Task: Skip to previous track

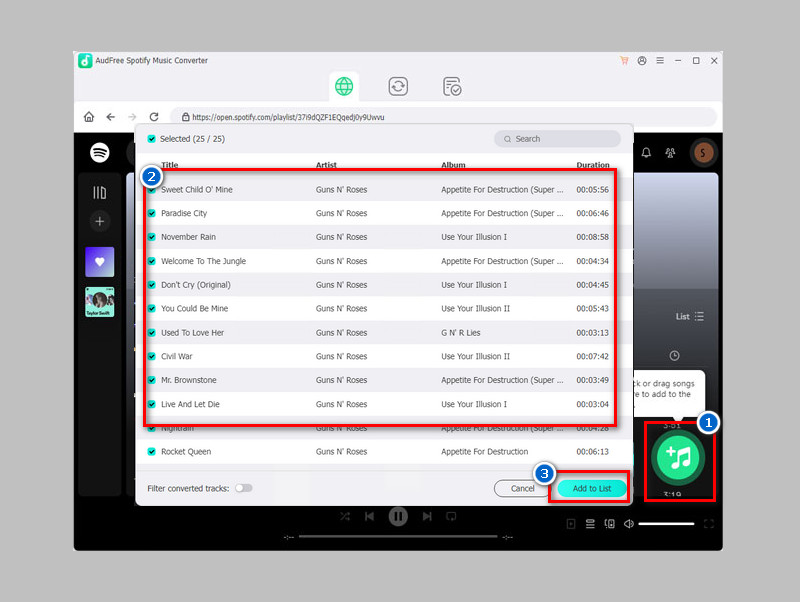Action: pos(369,517)
